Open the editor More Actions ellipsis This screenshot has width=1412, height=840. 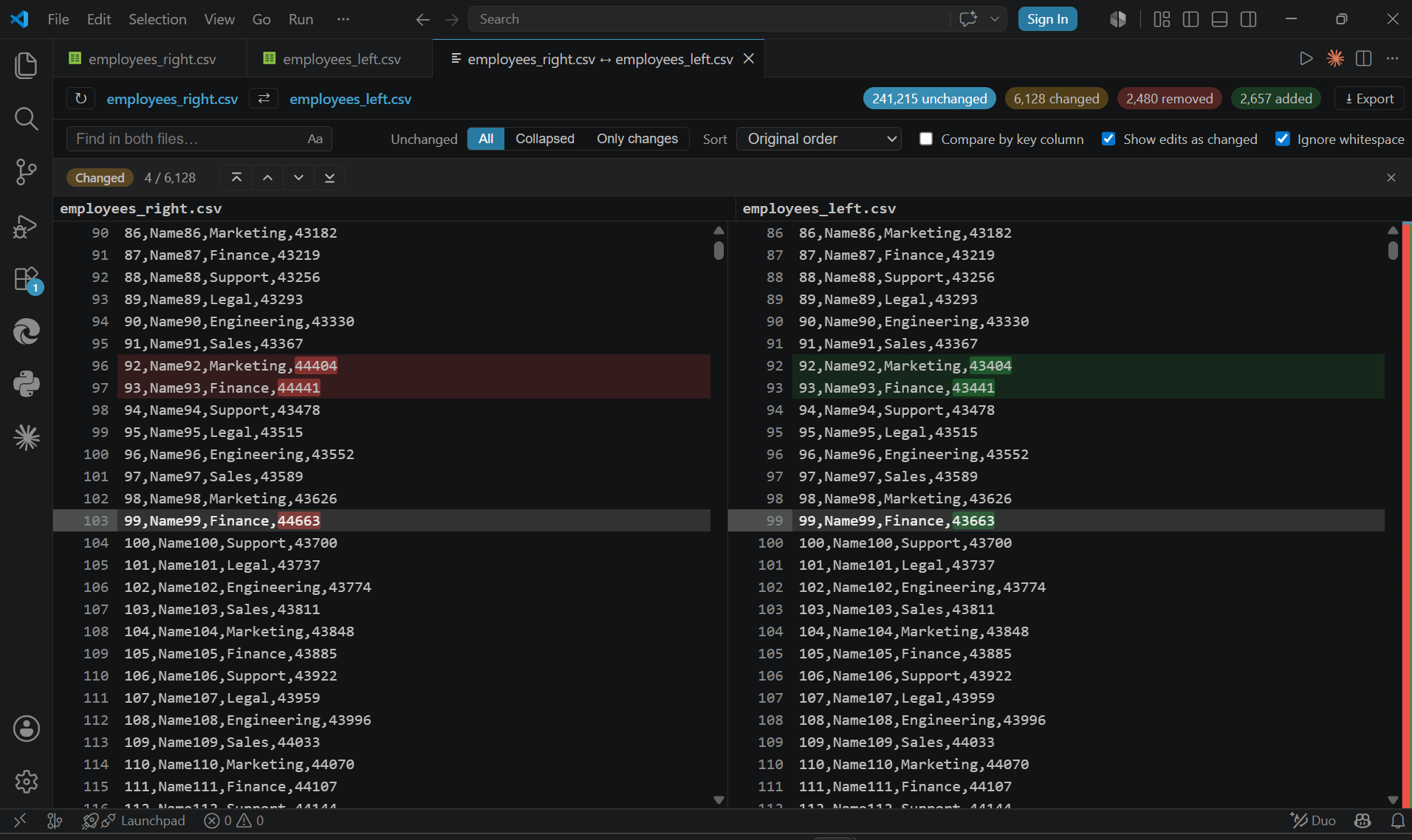(1392, 58)
